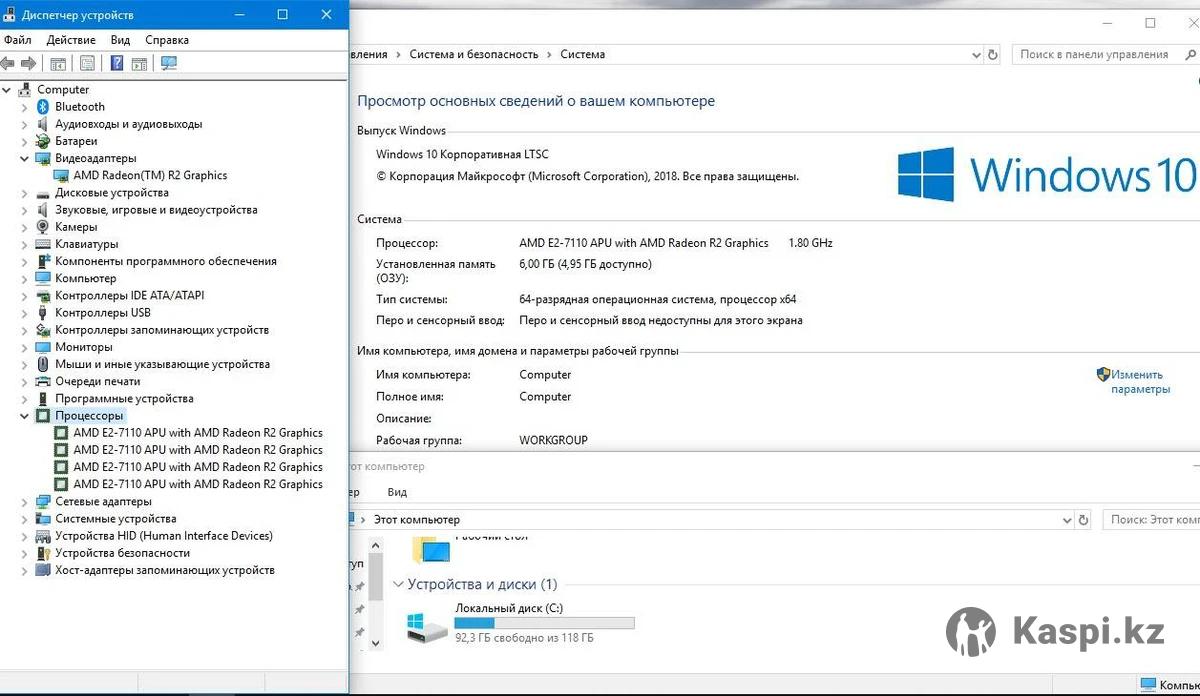Image resolution: width=1200 pixels, height=696 pixels.
Task: Expand Мыши и иные указывающие устройства
Action: point(25,364)
